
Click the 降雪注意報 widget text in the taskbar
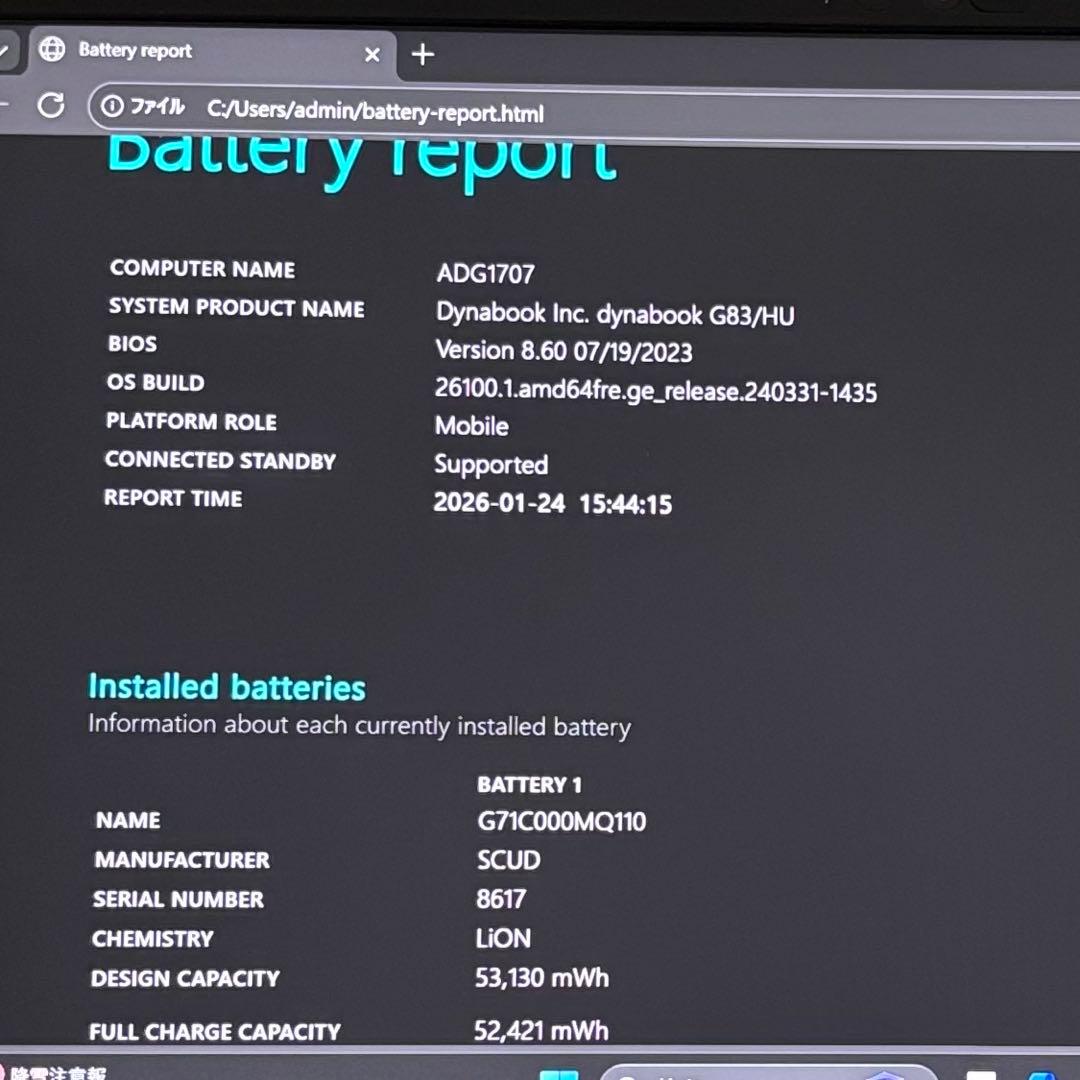[x=60, y=1071]
